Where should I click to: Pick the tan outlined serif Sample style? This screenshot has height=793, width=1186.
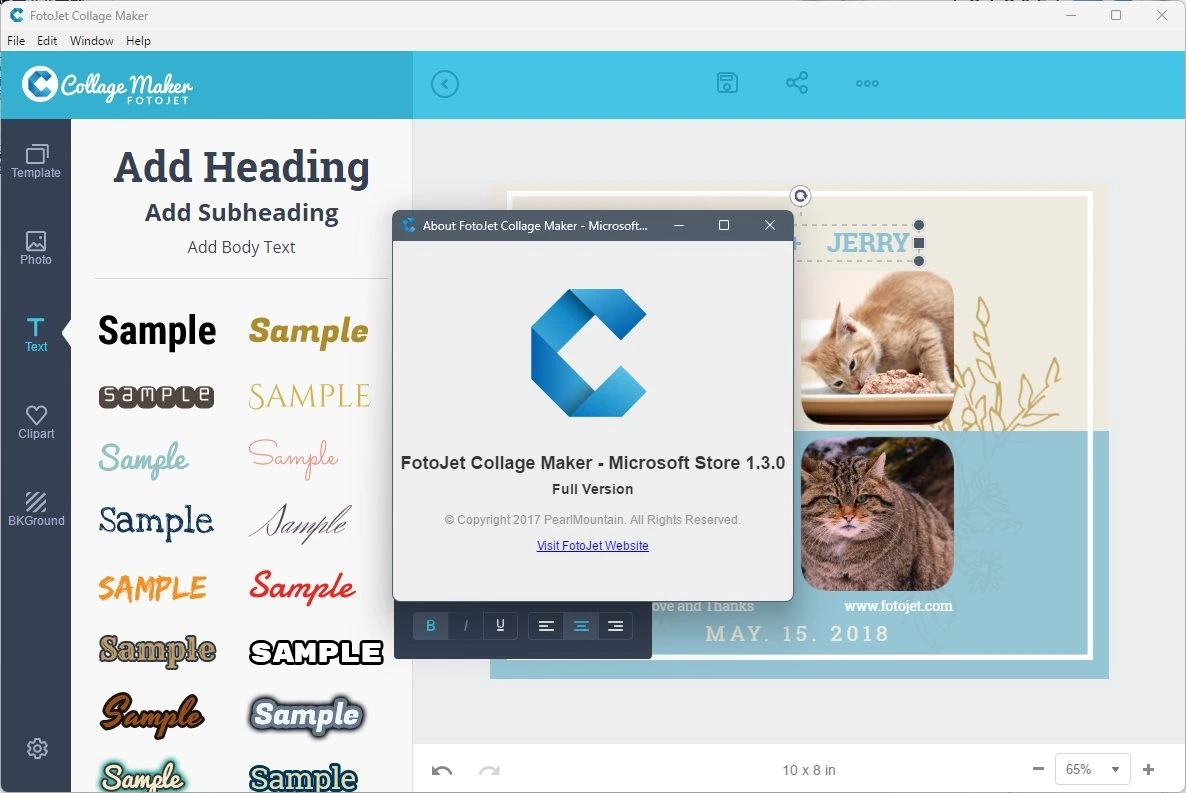pos(157,651)
